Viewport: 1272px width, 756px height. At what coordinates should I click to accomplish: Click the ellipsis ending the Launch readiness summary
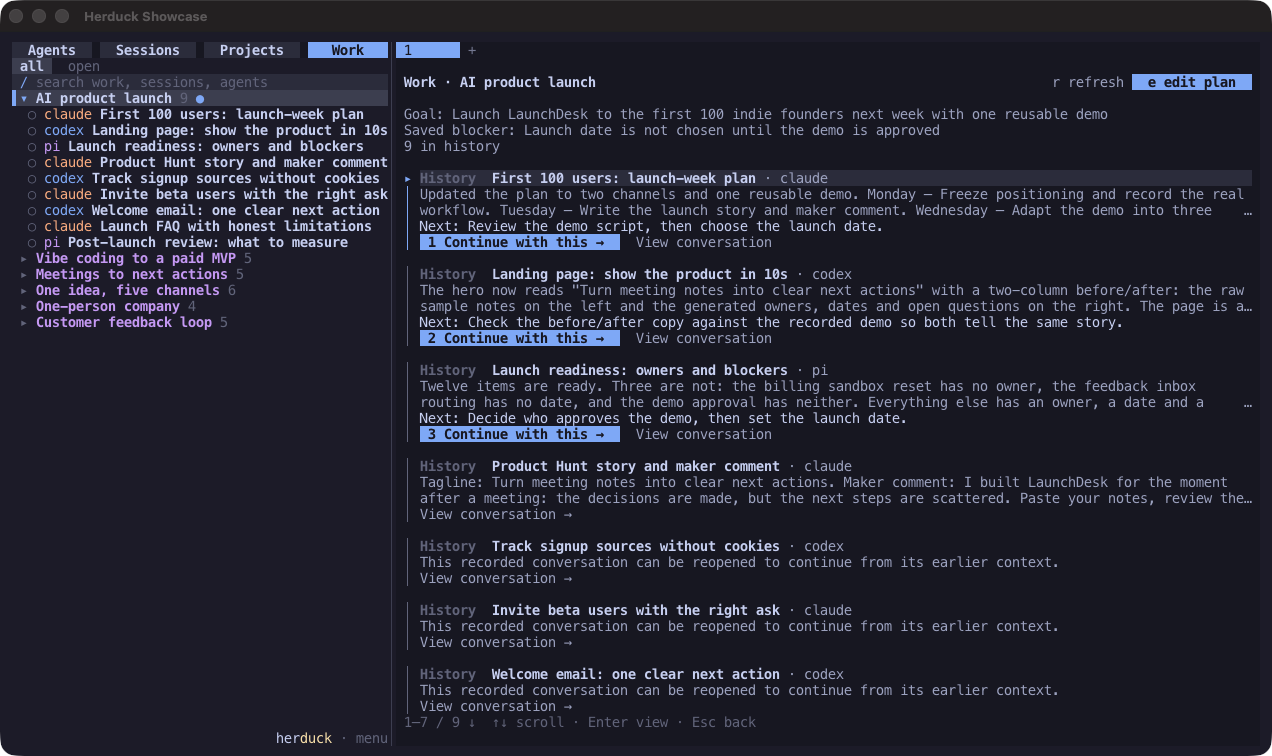click(x=1247, y=403)
